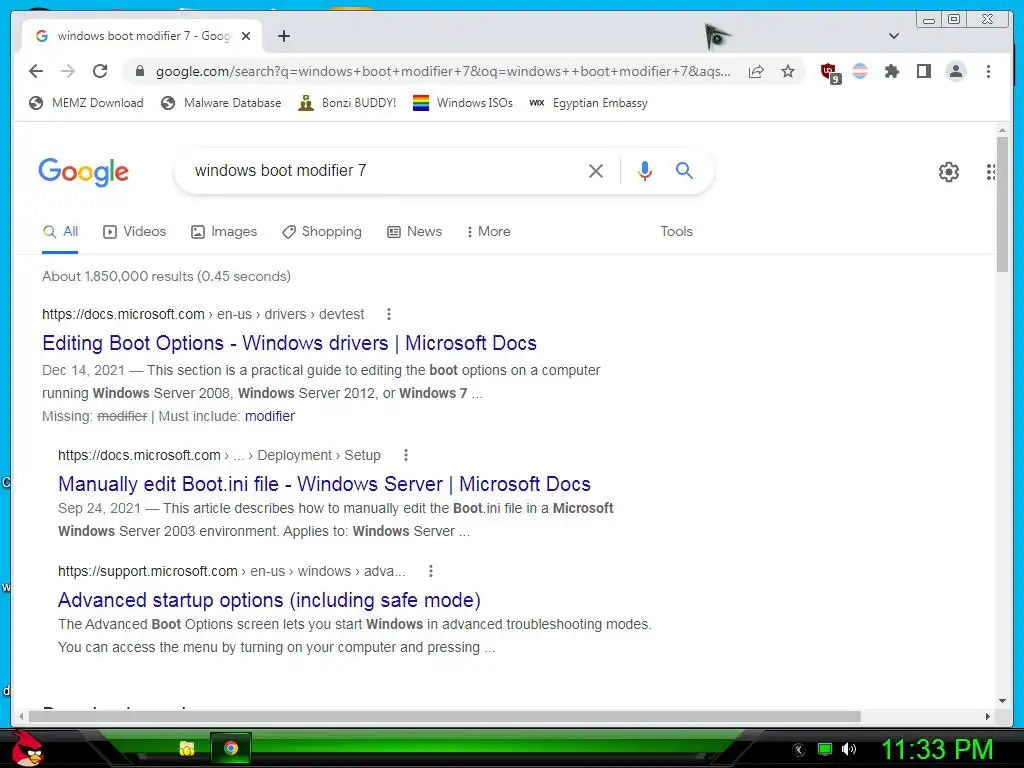
Task: Open the Malware Database bookmark
Action: click(x=221, y=103)
